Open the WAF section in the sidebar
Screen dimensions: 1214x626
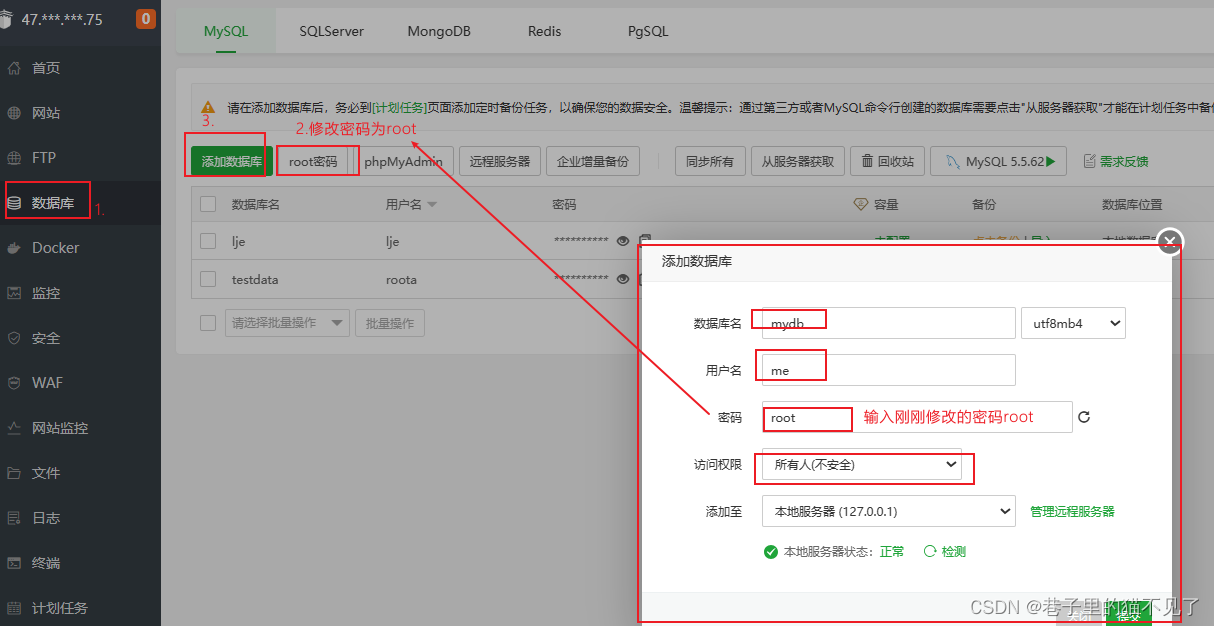pos(46,382)
